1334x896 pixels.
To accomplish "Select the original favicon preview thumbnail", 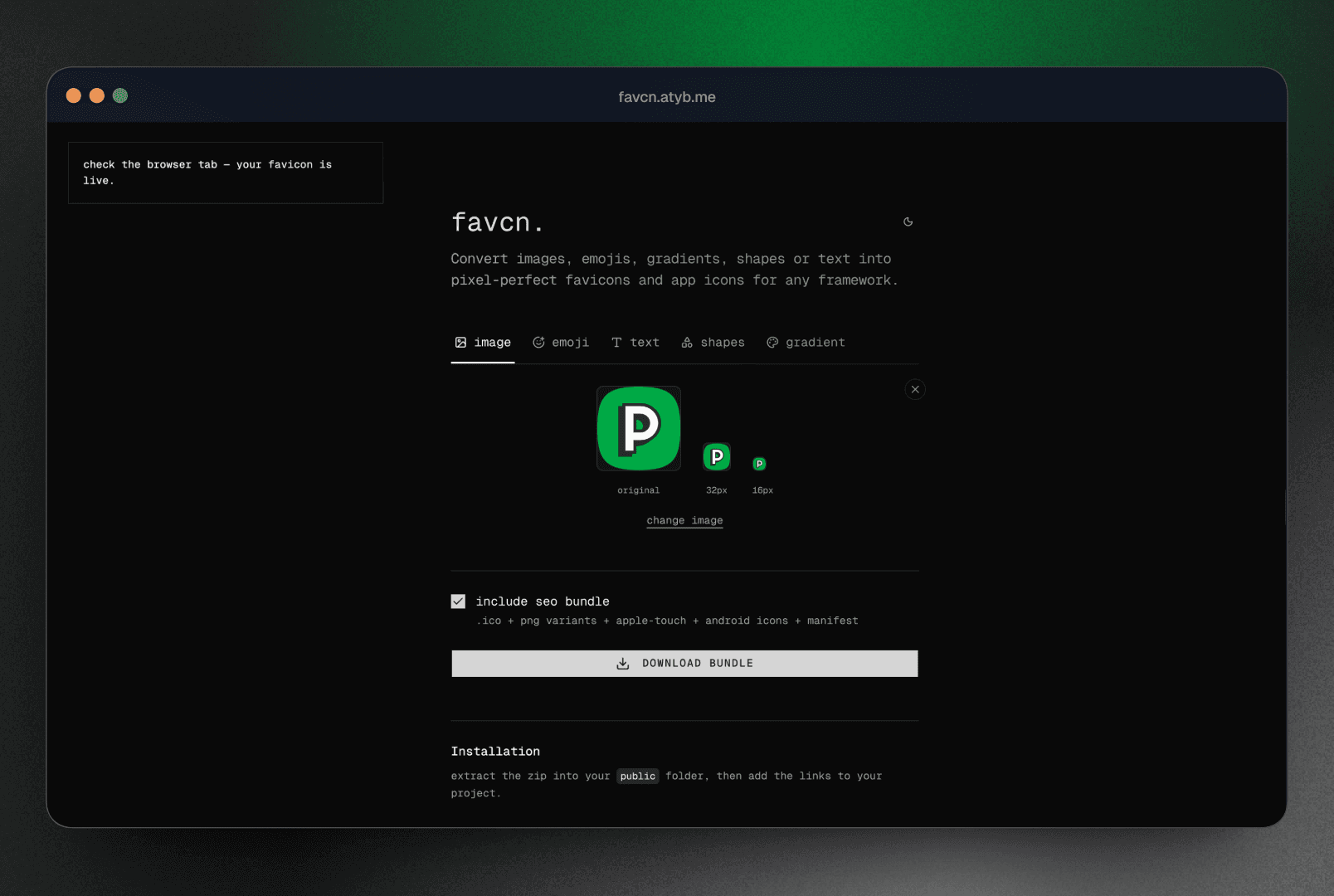I will 639,428.
